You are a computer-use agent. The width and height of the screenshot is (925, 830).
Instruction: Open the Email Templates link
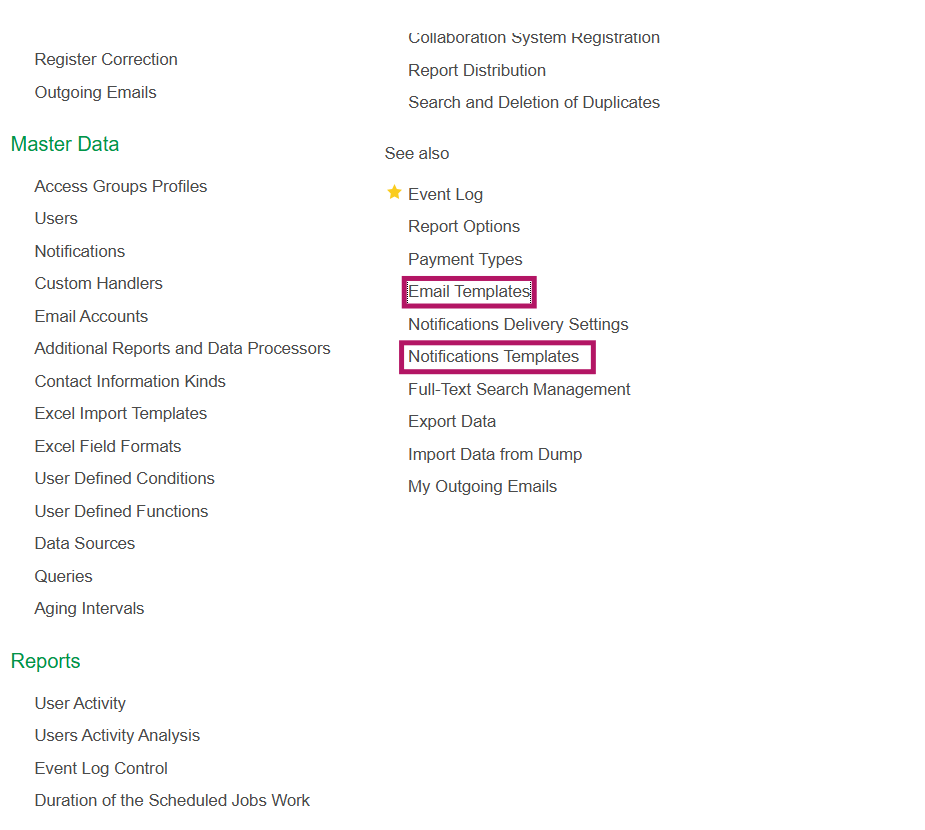[468, 292]
